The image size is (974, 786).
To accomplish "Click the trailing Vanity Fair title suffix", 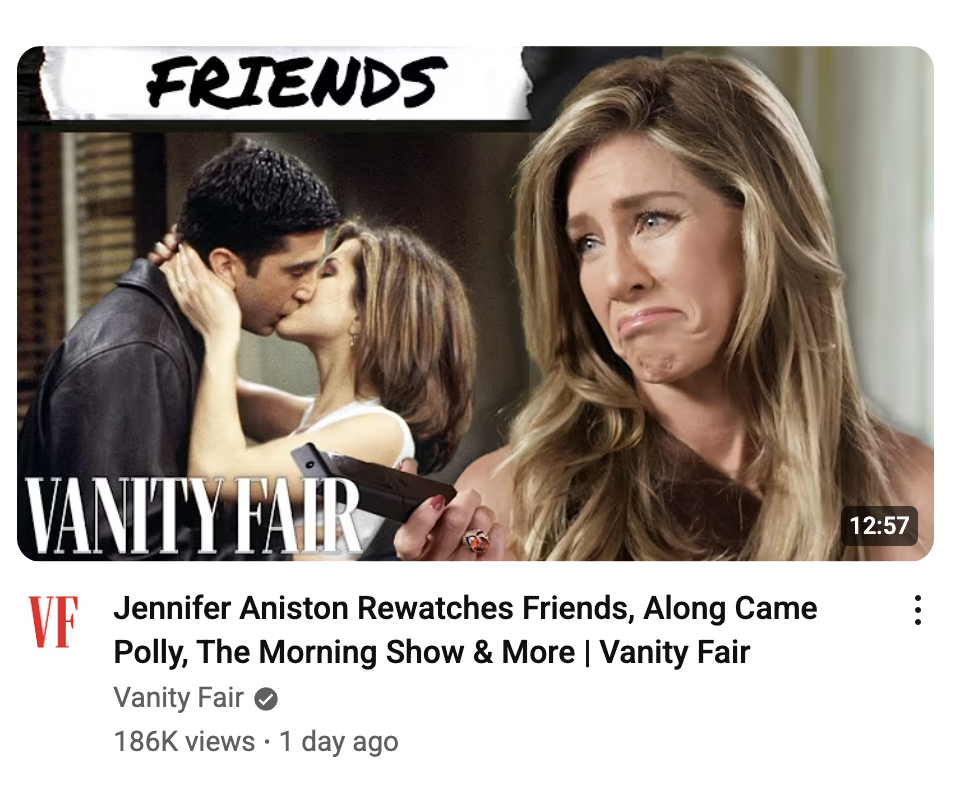I will (675, 652).
